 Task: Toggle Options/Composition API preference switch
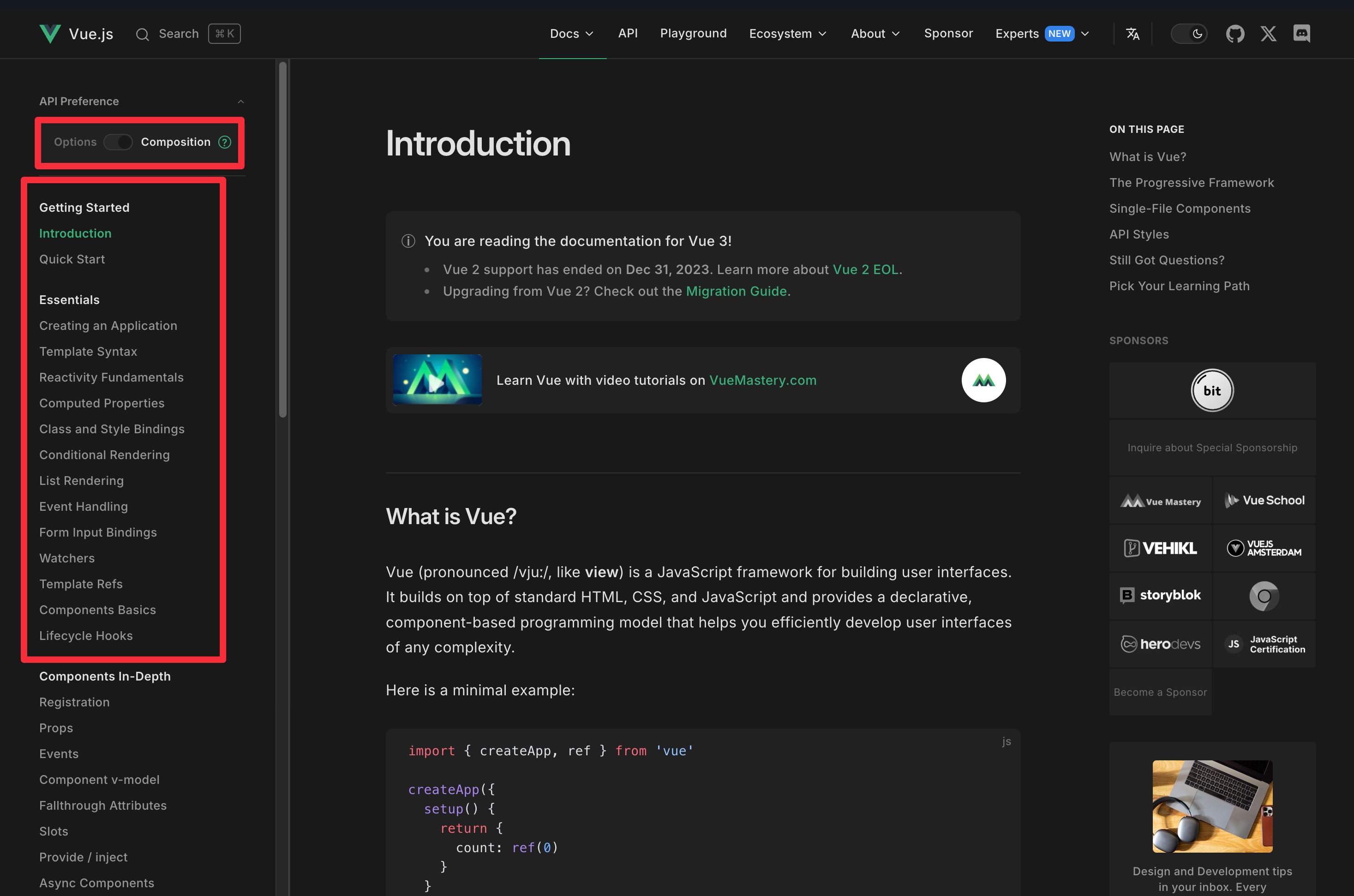click(x=118, y=142)
